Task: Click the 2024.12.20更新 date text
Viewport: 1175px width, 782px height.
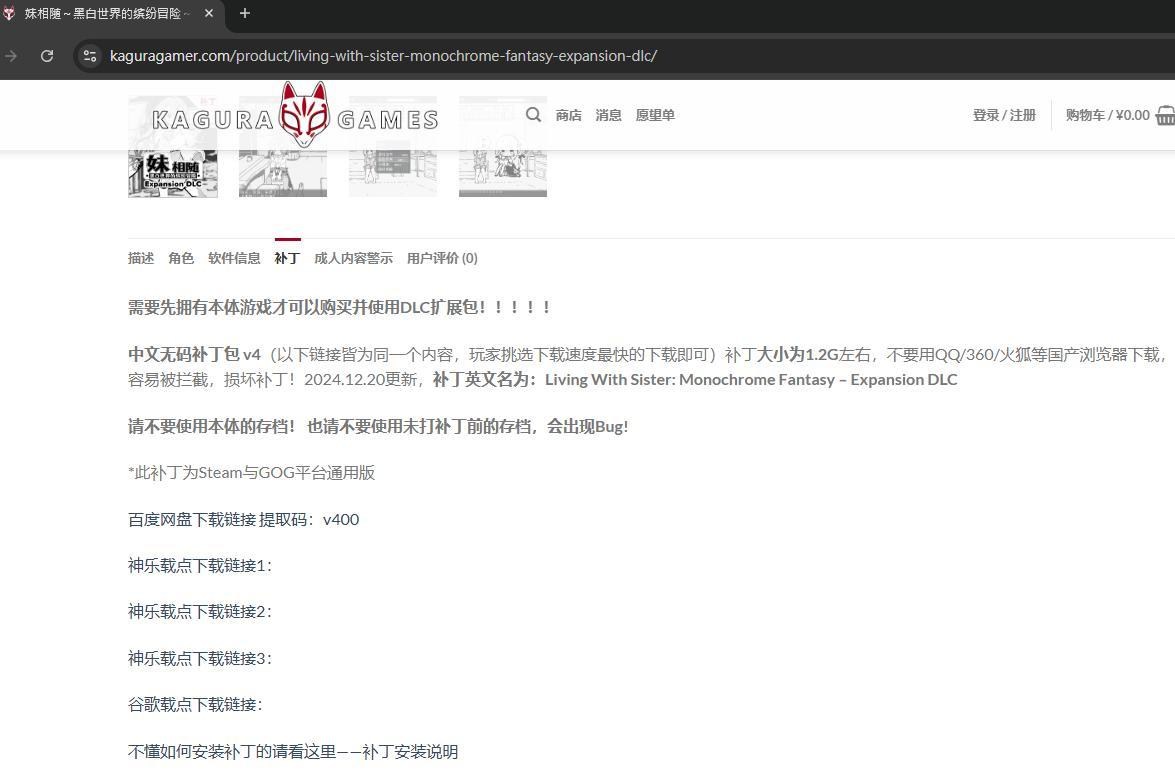Action: click(360, 380)
